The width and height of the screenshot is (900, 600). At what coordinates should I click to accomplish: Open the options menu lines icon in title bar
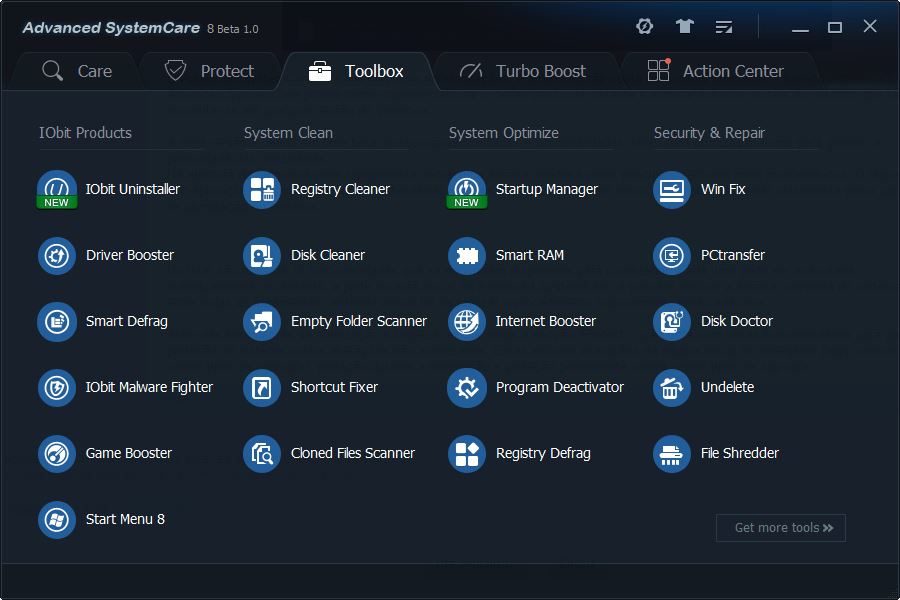pos(723,26)
